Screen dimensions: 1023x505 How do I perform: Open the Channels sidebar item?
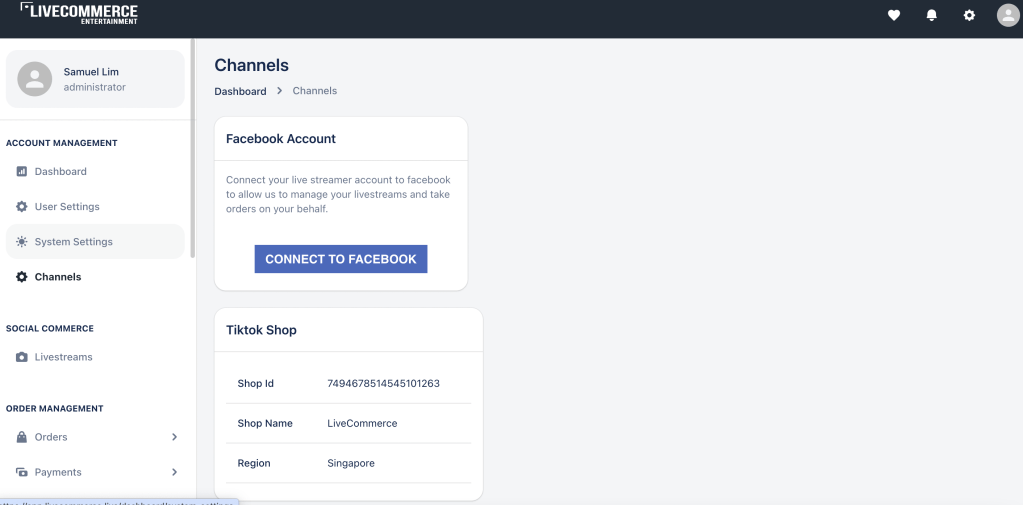[58, 277]
